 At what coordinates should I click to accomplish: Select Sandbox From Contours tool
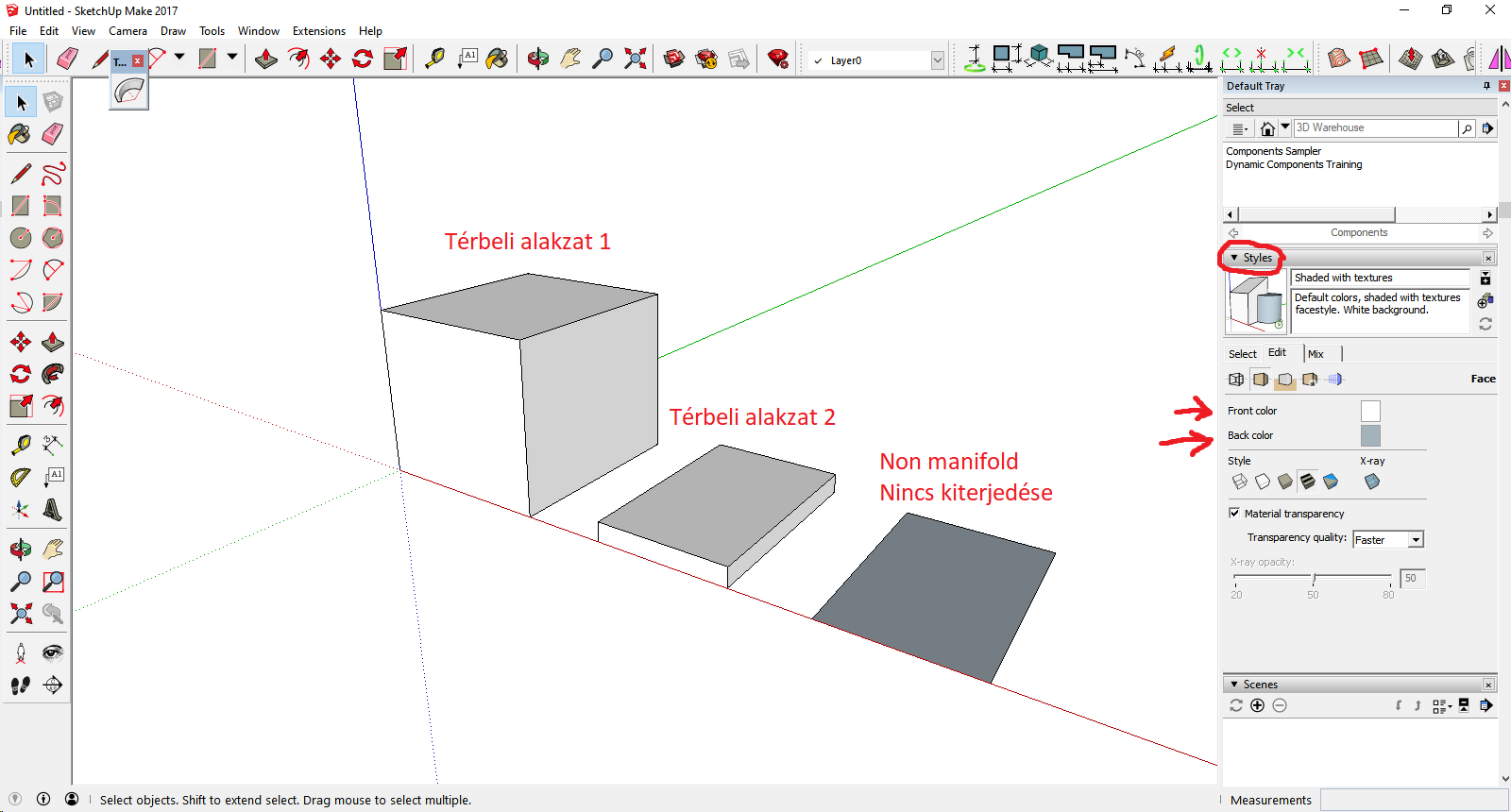coord(1339,59)
